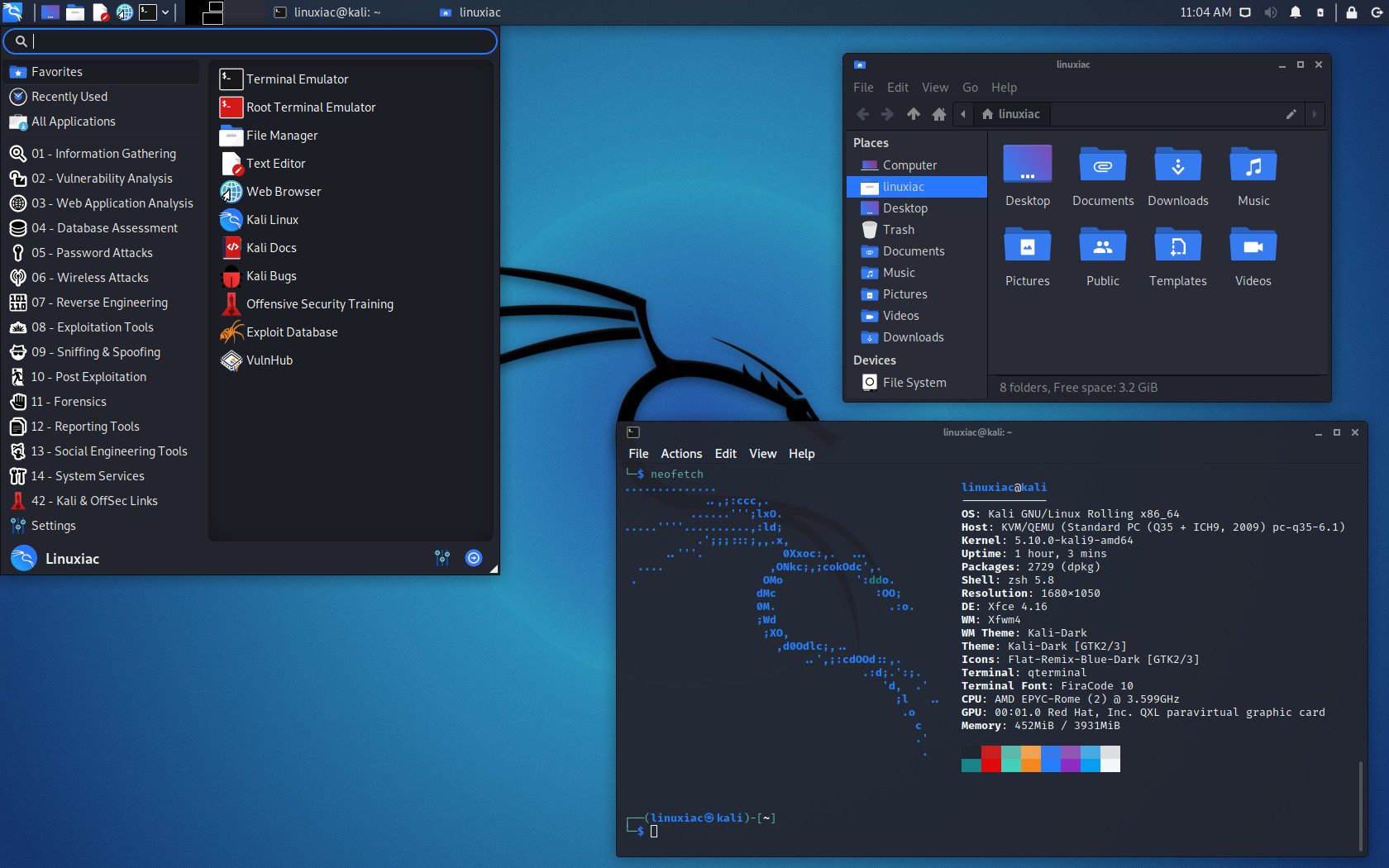
Task: Select All Applications category
Action: (x=103, y=122)
